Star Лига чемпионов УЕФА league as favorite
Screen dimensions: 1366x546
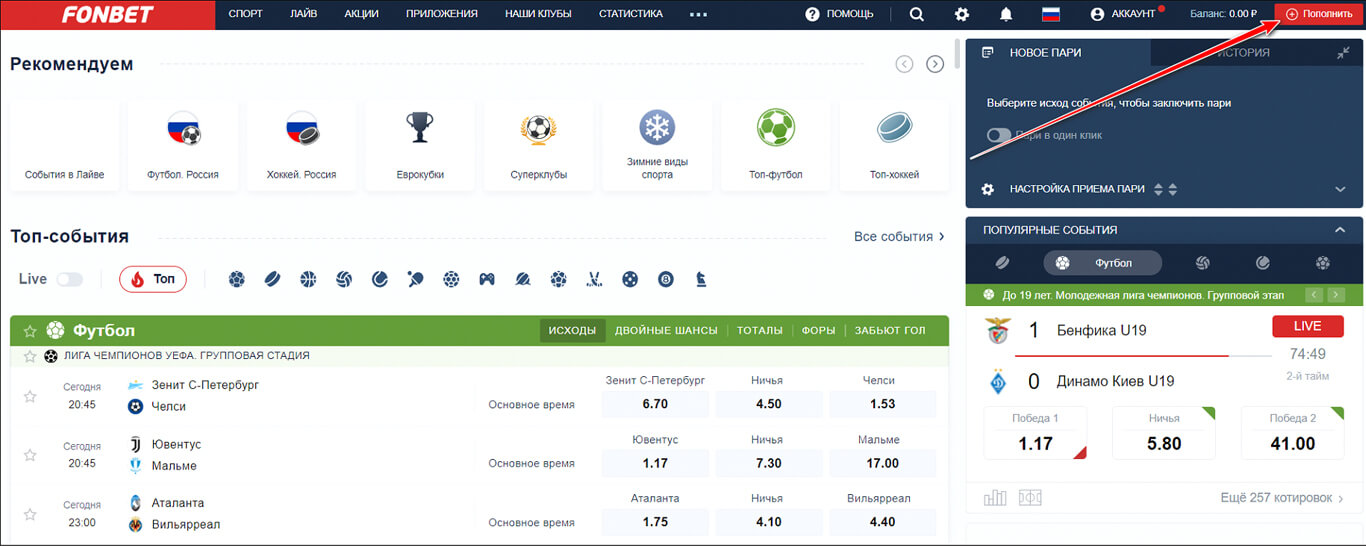point(30,356)
